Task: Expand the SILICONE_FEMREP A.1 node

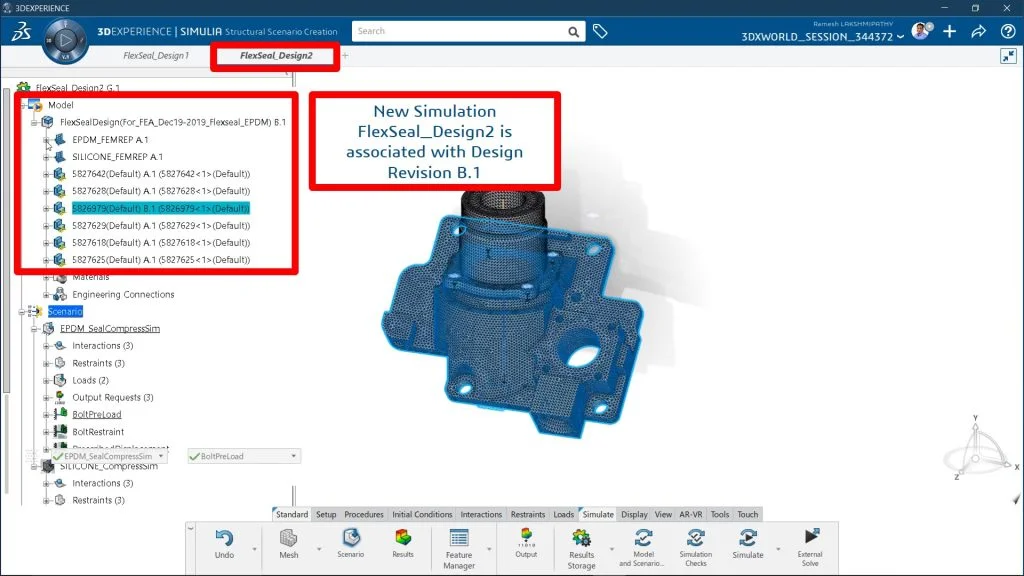Action: pyautogui.click(x=46, y=157)
